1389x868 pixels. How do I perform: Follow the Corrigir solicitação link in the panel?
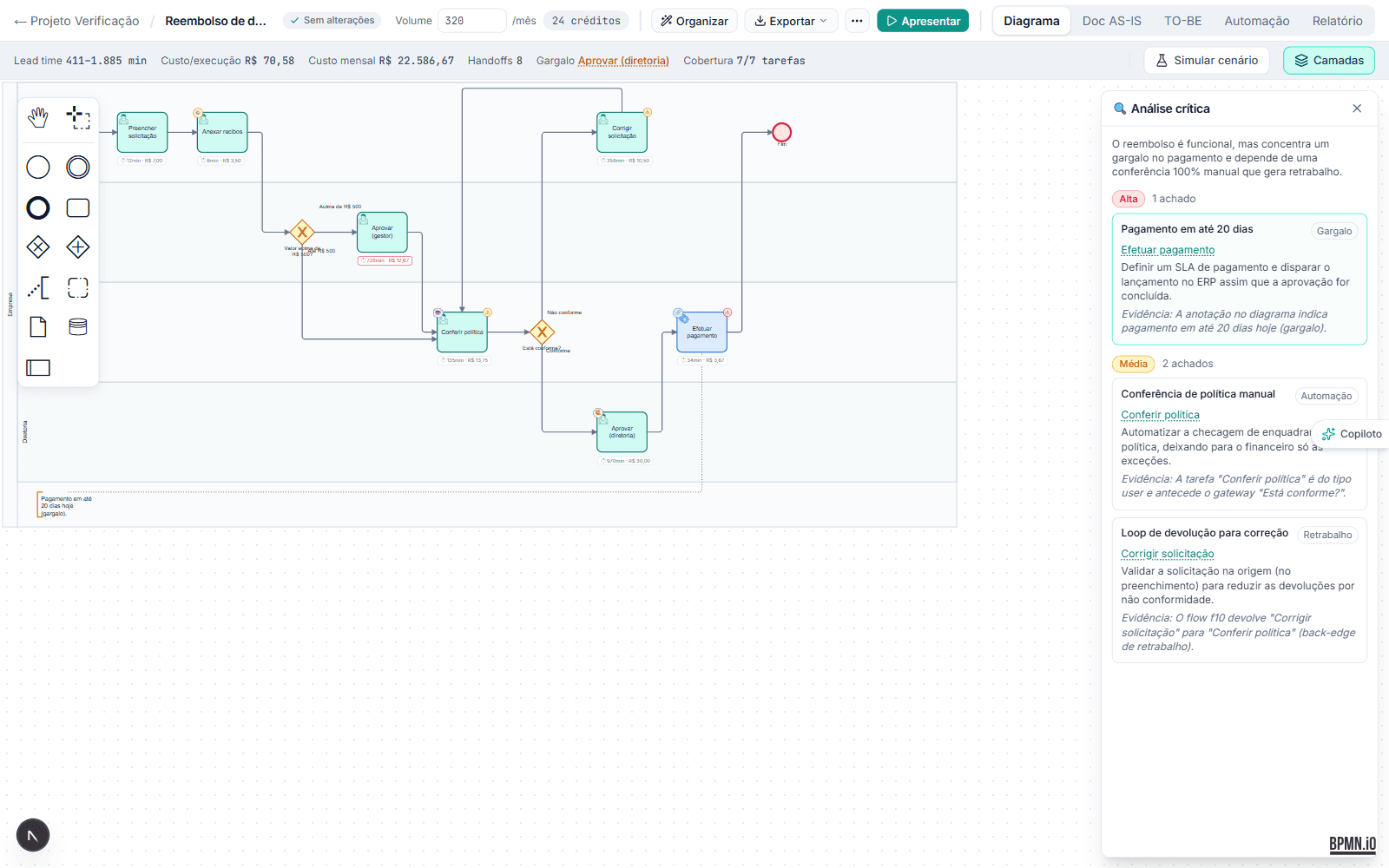1168,554
